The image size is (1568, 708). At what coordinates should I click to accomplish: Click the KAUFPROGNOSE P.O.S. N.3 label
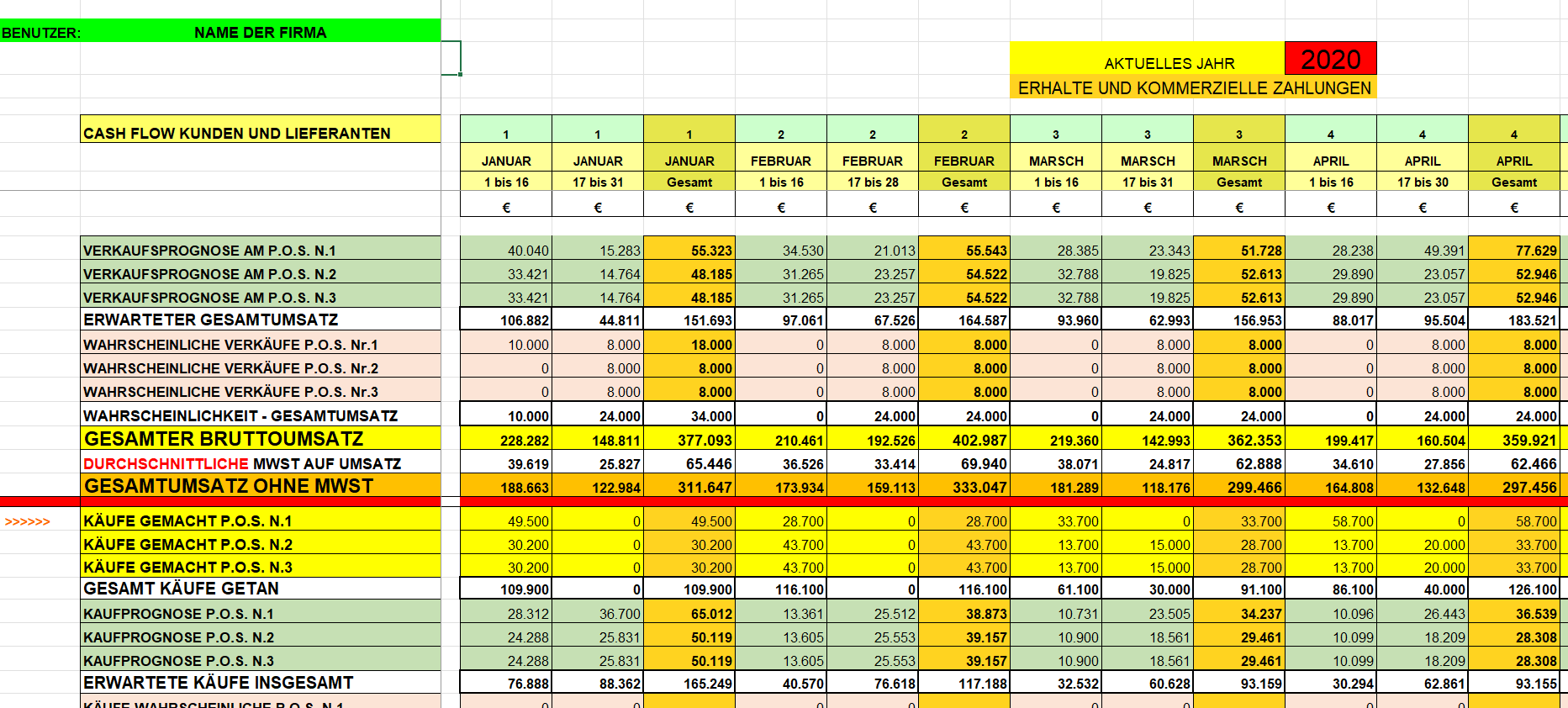178,660
